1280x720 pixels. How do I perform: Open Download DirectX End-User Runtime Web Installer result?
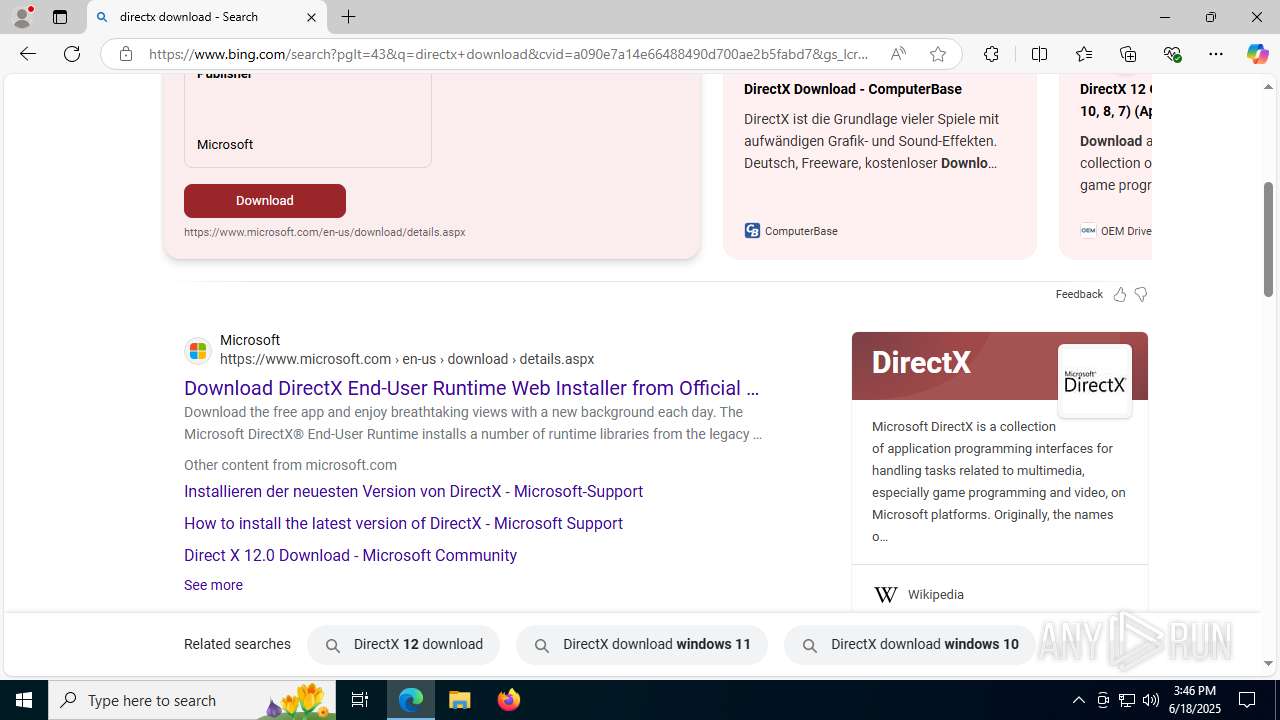click(x=471, y=388)
